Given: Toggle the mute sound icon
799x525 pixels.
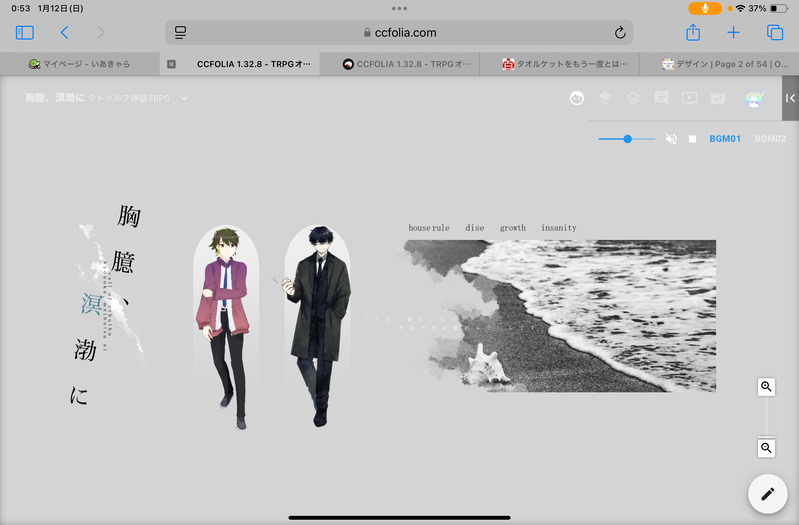Looking at the screenshot, I should [x=671, y=139].
